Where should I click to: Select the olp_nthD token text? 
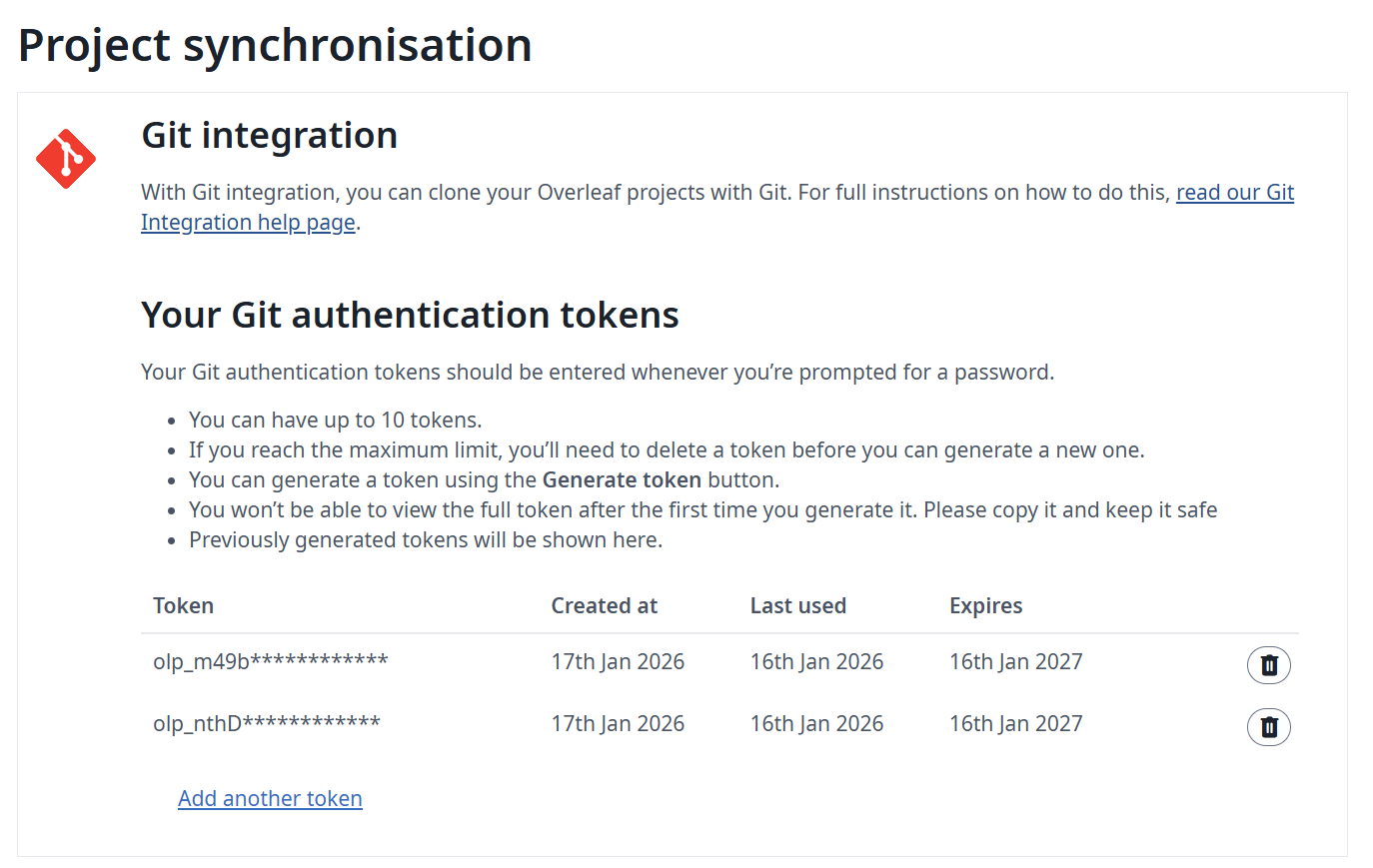[x=266, y=724]
